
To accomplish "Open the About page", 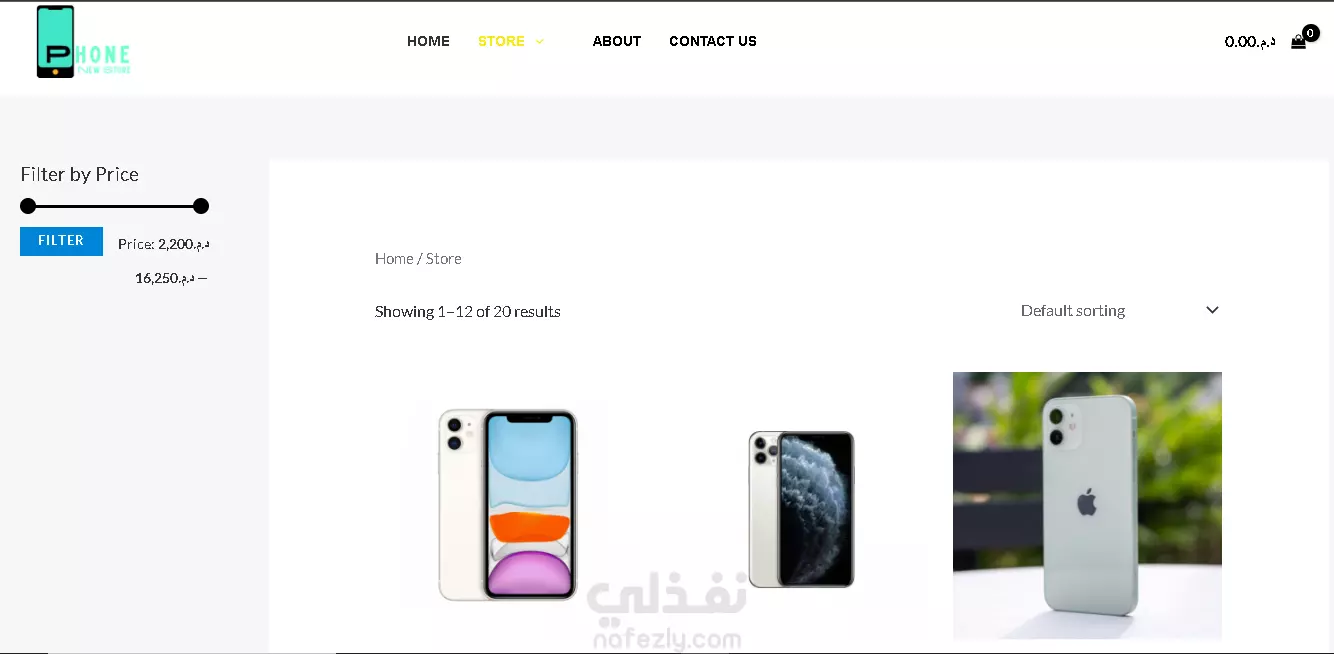I will (x=617, y=41).
